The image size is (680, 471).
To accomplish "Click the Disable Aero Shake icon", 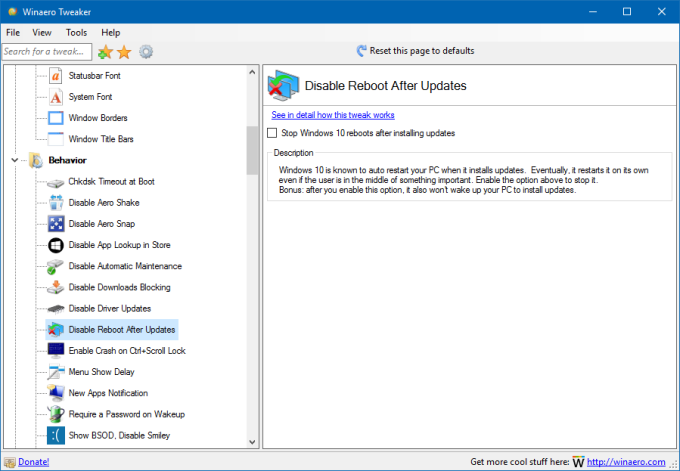I will 56,203.
